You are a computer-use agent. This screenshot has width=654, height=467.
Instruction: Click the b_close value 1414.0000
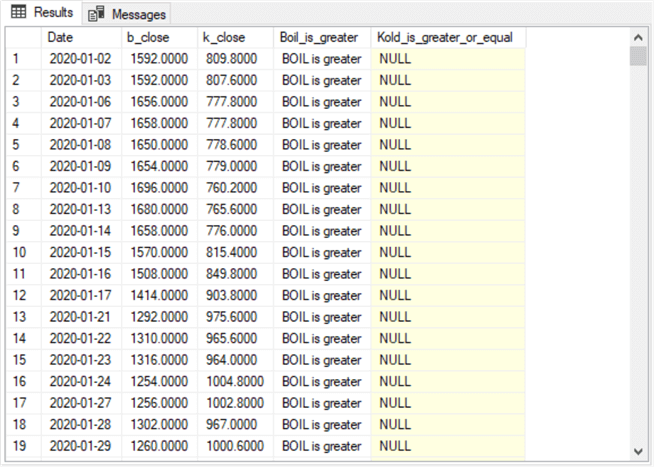pyautogui.click(x=159, y=295)
